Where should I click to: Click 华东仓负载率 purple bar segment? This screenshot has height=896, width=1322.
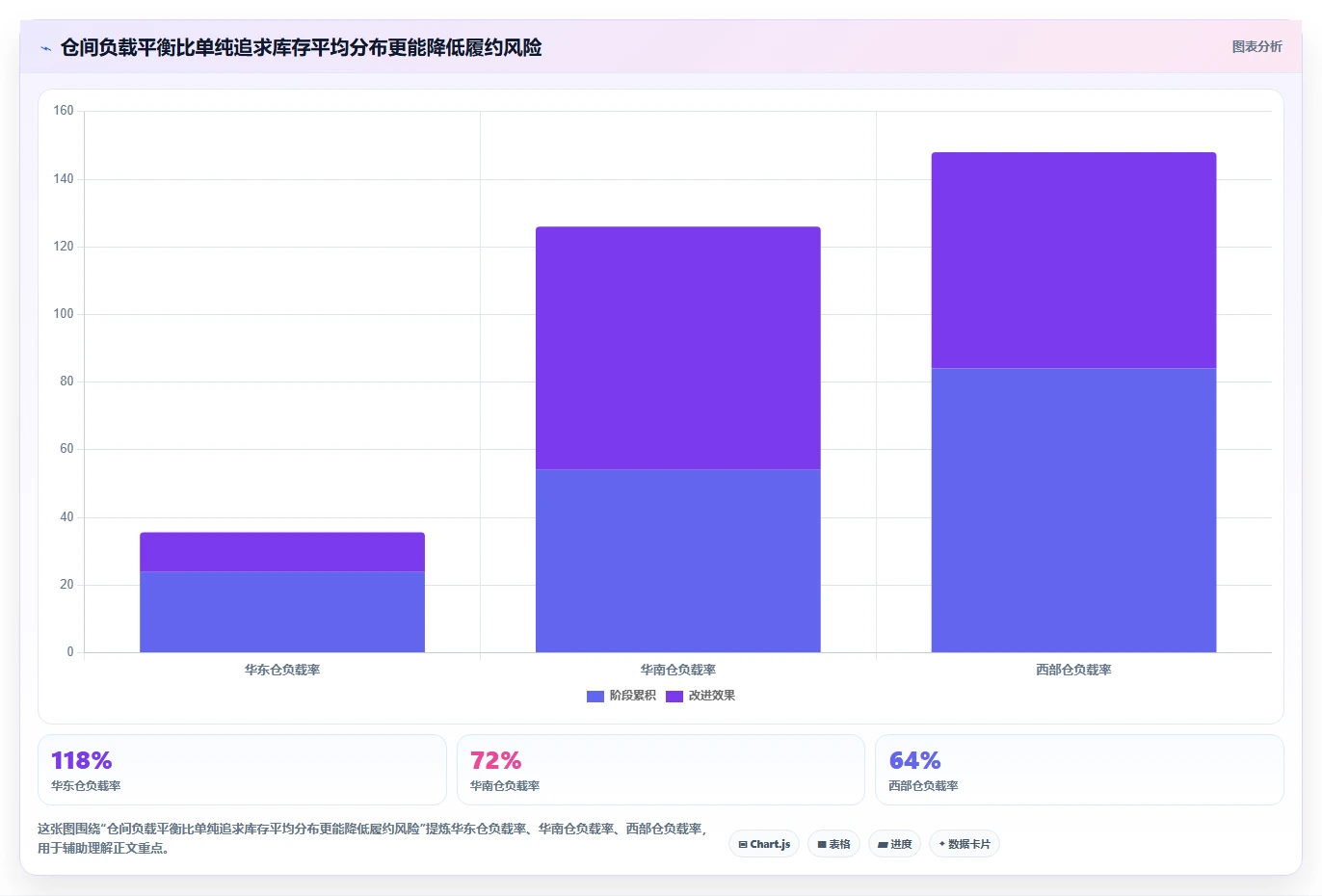click(x=282, y=552)
